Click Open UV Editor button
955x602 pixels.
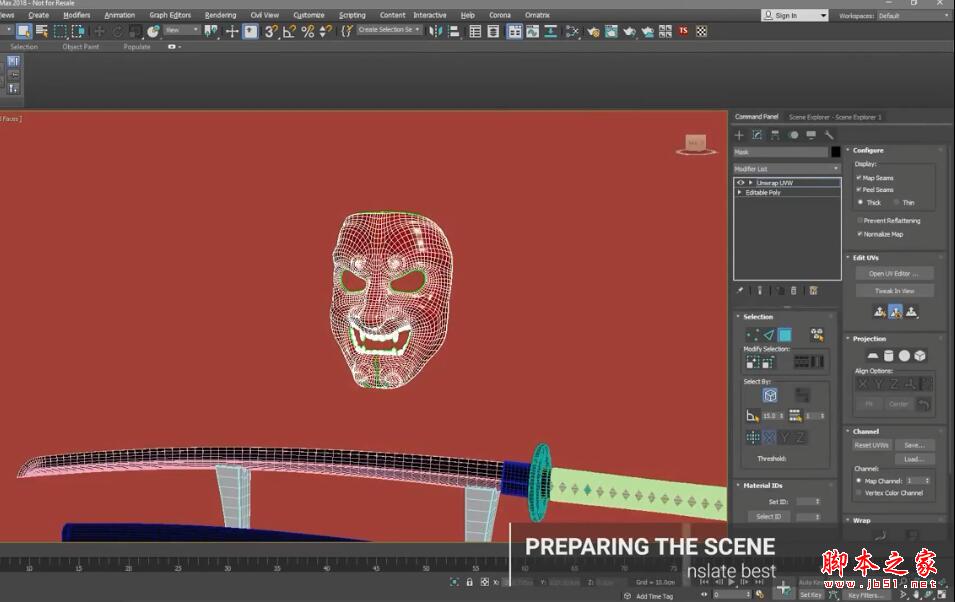pyautogui.click(x=894, y=274)
